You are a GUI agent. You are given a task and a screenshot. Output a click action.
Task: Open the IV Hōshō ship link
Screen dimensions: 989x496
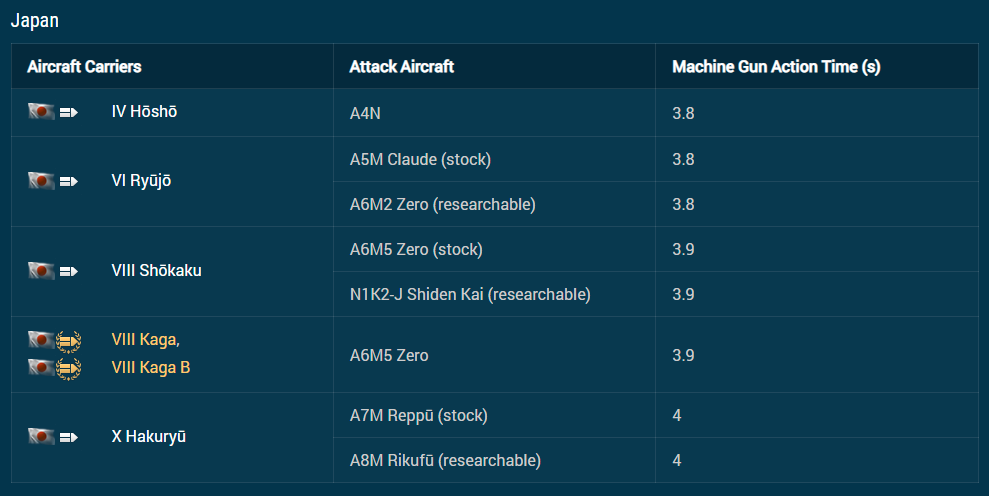click(144, 112)
